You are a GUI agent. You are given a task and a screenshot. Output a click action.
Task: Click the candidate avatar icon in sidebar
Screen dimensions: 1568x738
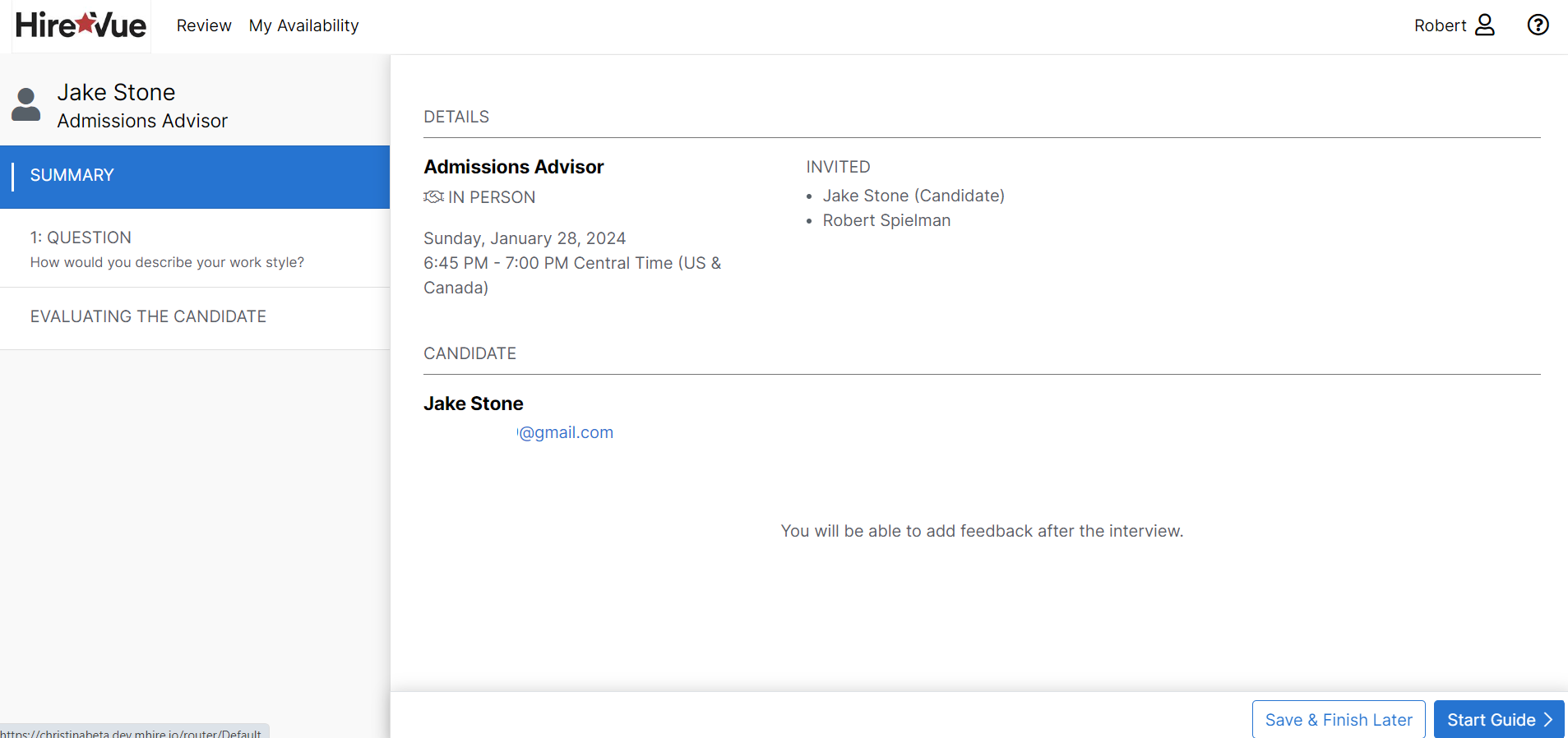coord(26,105)
